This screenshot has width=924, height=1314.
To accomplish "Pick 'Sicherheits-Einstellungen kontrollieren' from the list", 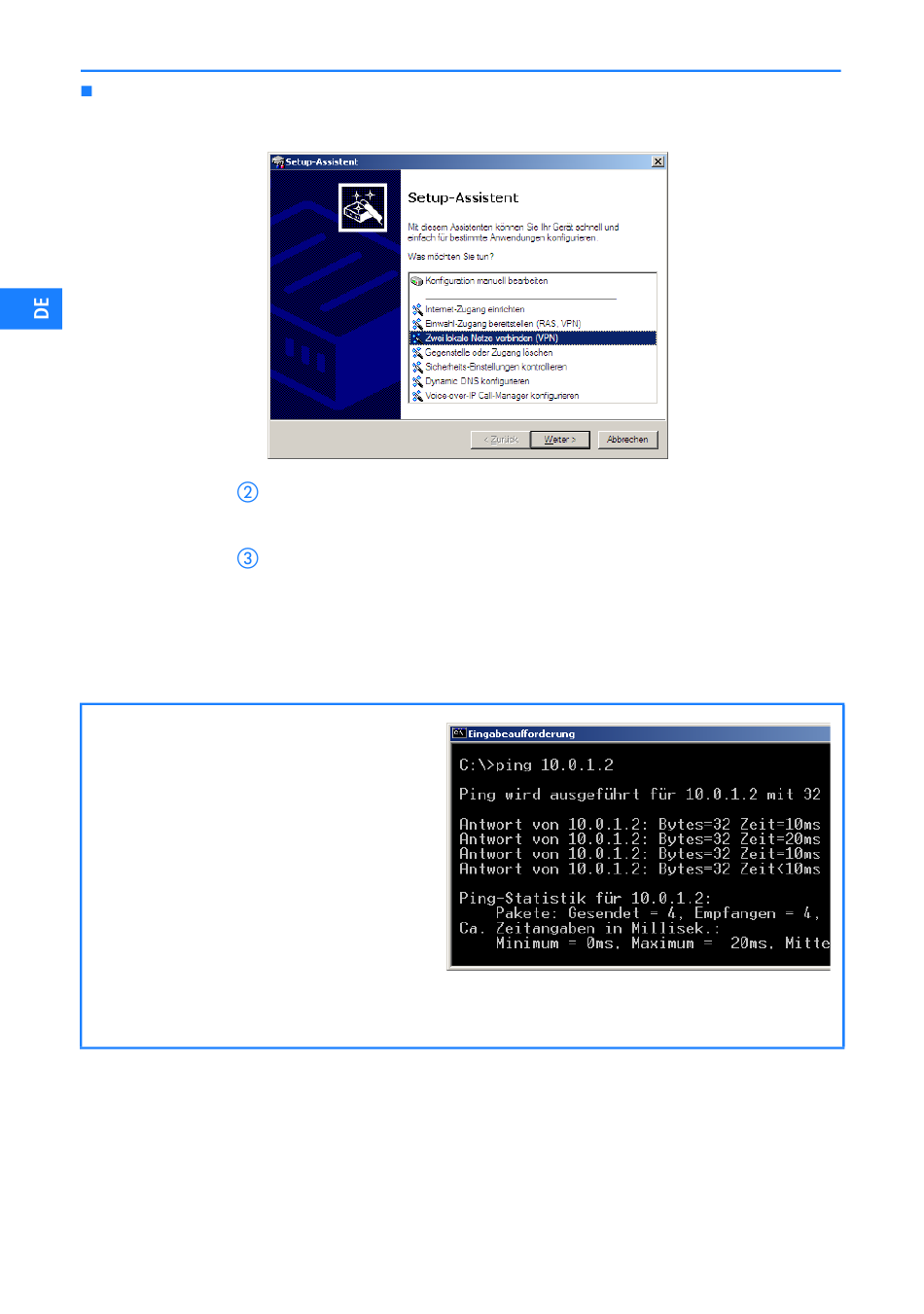I will coord(496,368).
